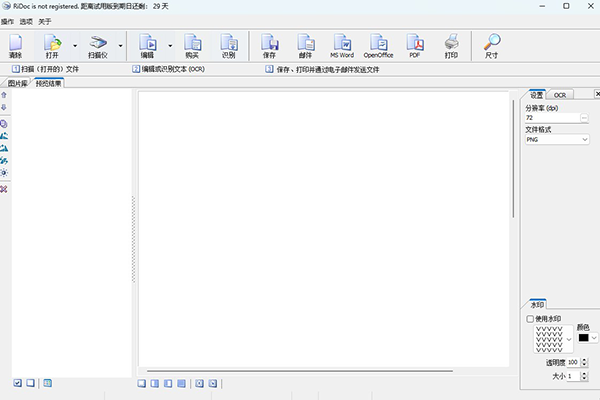
Task: Click step label 编辑或识别文本 (OCR)
Action: 173,69
